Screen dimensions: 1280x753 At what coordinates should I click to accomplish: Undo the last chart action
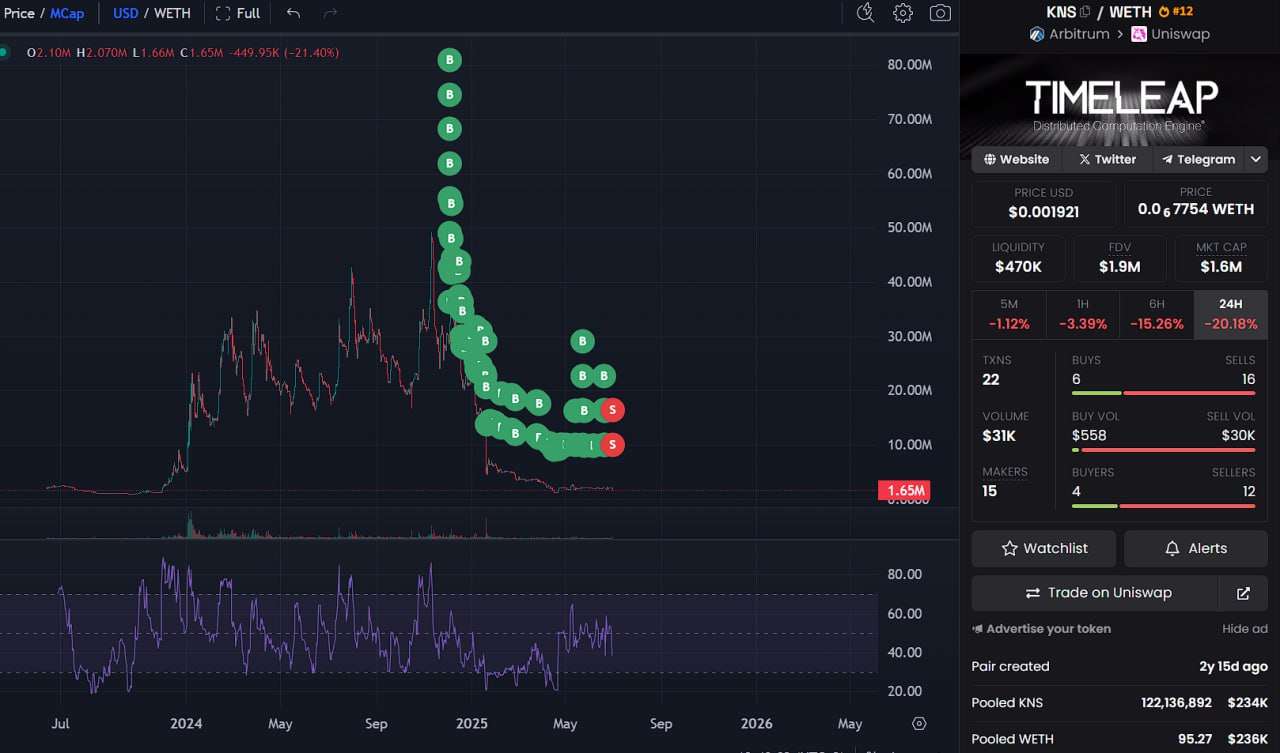[x=293, y=13]
